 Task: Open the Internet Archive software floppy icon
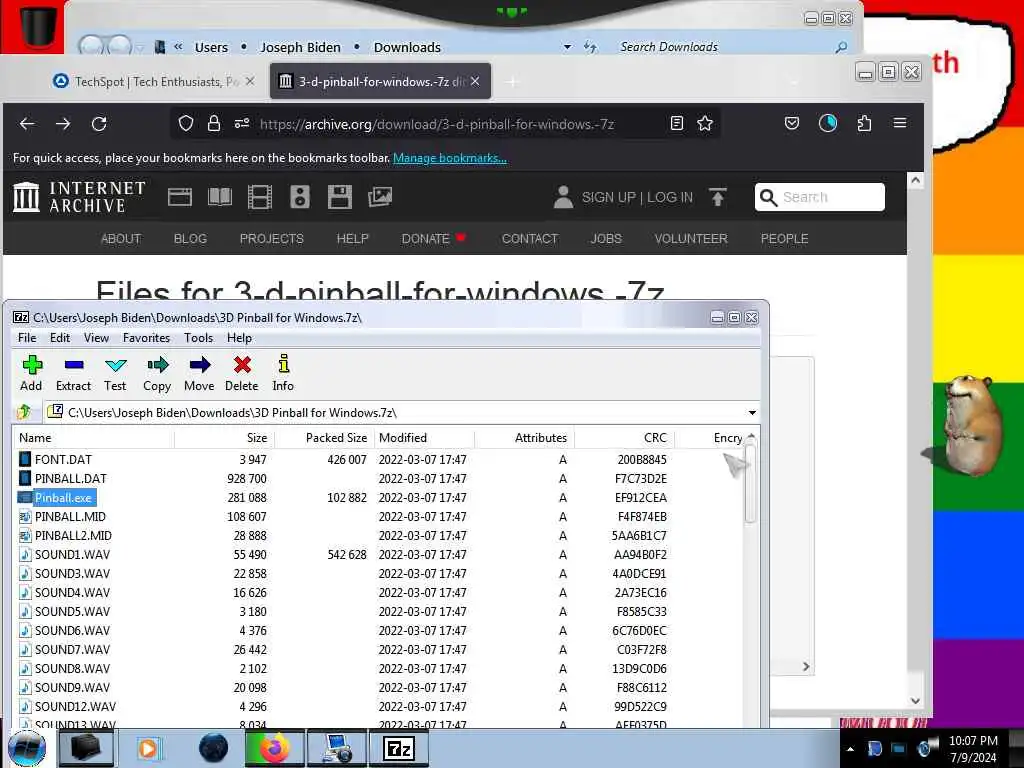[340, 197]
